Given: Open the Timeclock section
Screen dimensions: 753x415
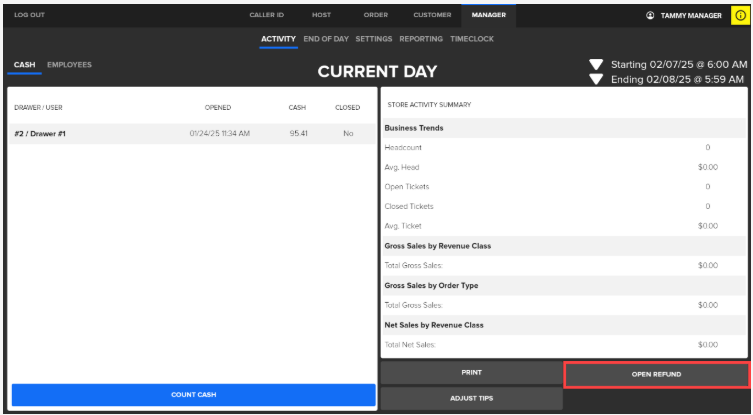Looking at the screenshot, I should pyautogui.click(x=472, y=39).
